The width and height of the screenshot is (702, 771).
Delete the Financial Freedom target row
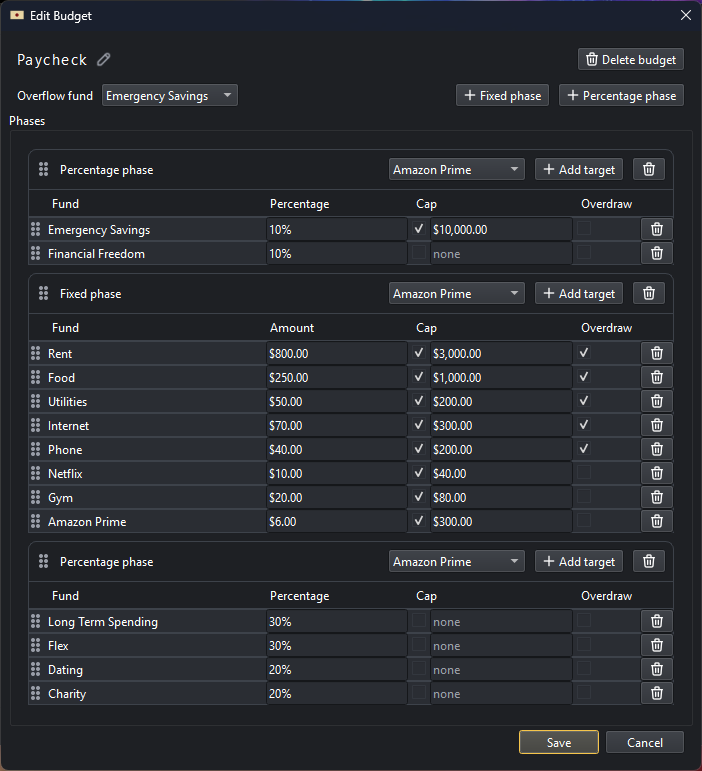pyautogui.click(x=656, y=254)
